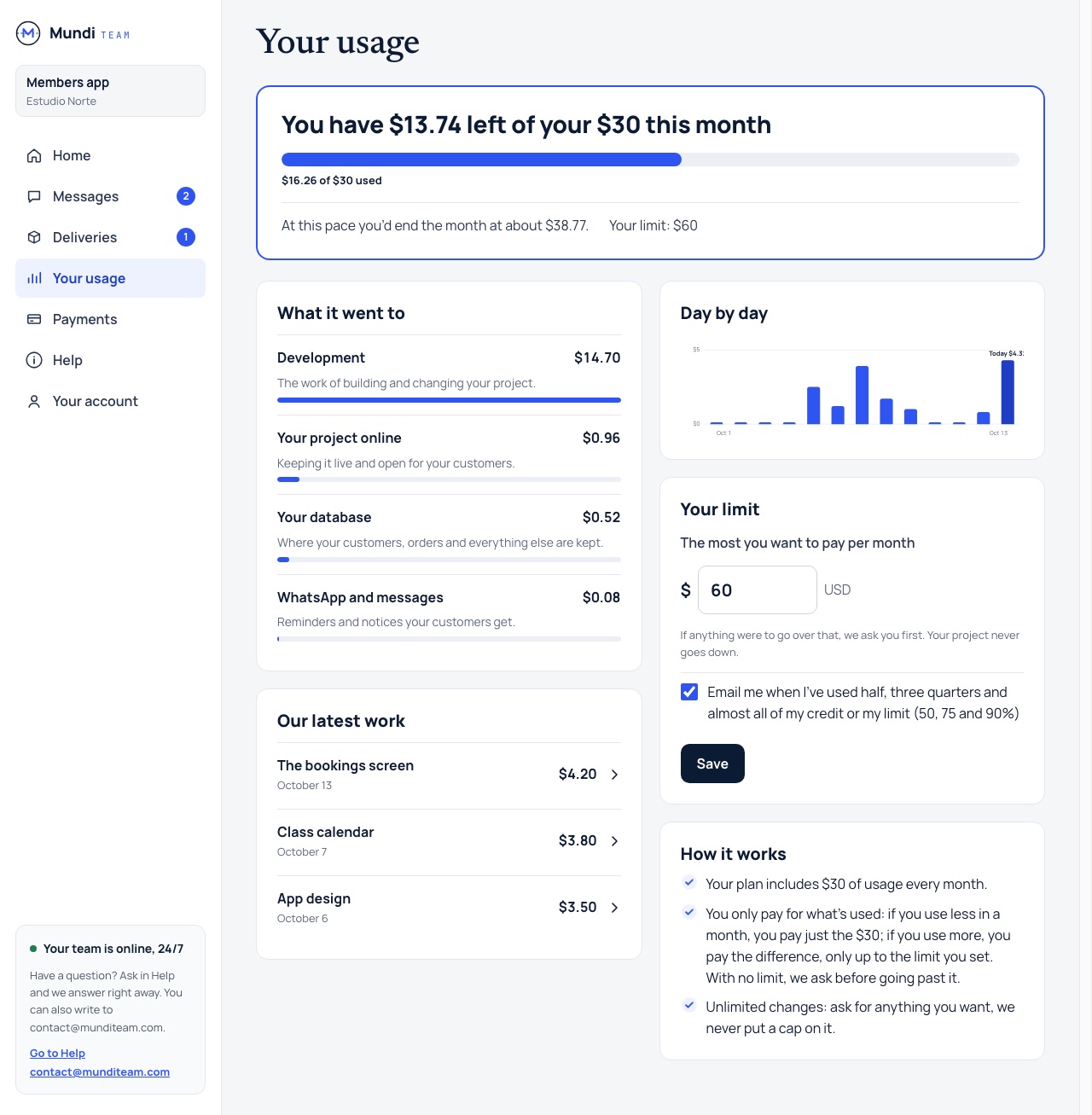Screen dimensions: 1092x1115
Task: Click today's bar in Day by day chart
Action: (x=1008, y=392)
